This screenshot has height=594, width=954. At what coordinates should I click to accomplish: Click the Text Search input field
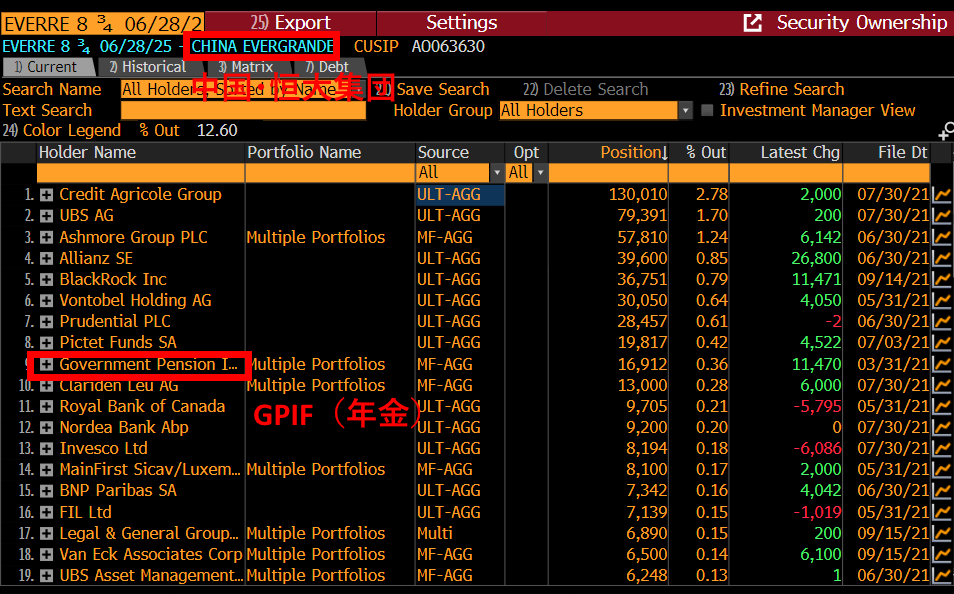(x=243, y=111)
